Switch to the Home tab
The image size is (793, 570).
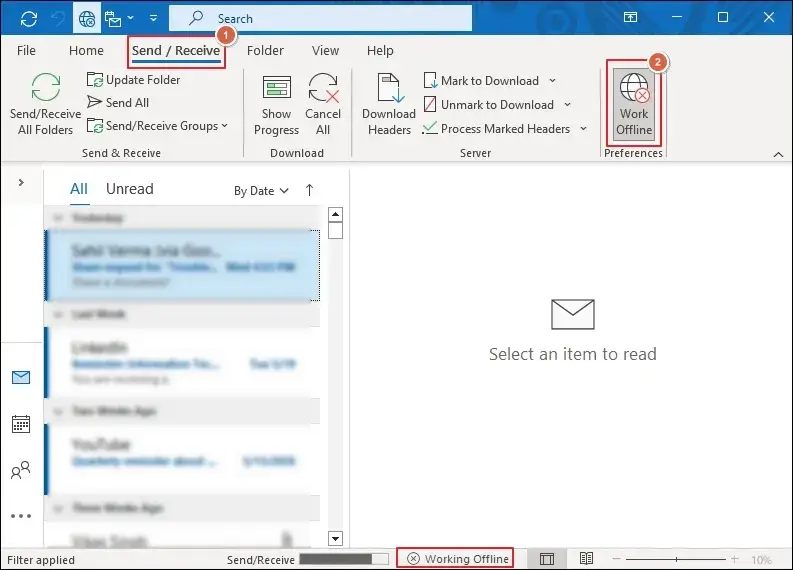pyautogui.click(x=86, y=51)
